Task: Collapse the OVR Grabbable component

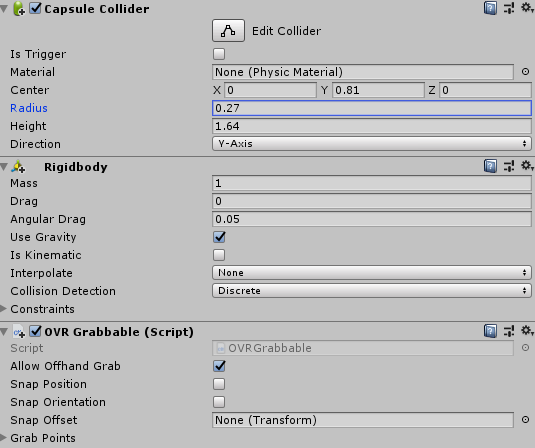Action: click(x=4, y=332)
